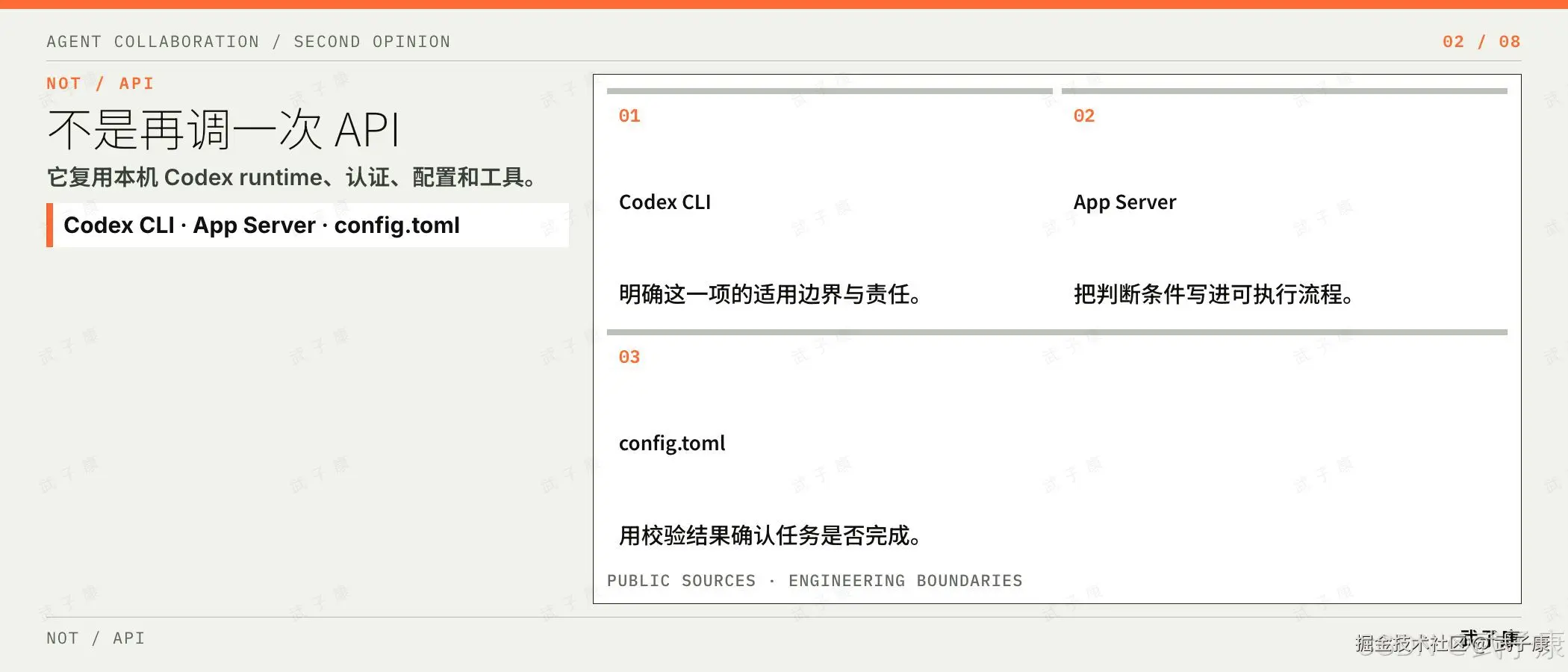Click the large title '不是再调一次 API'
Screen dimensions: 1568x672
224,130
